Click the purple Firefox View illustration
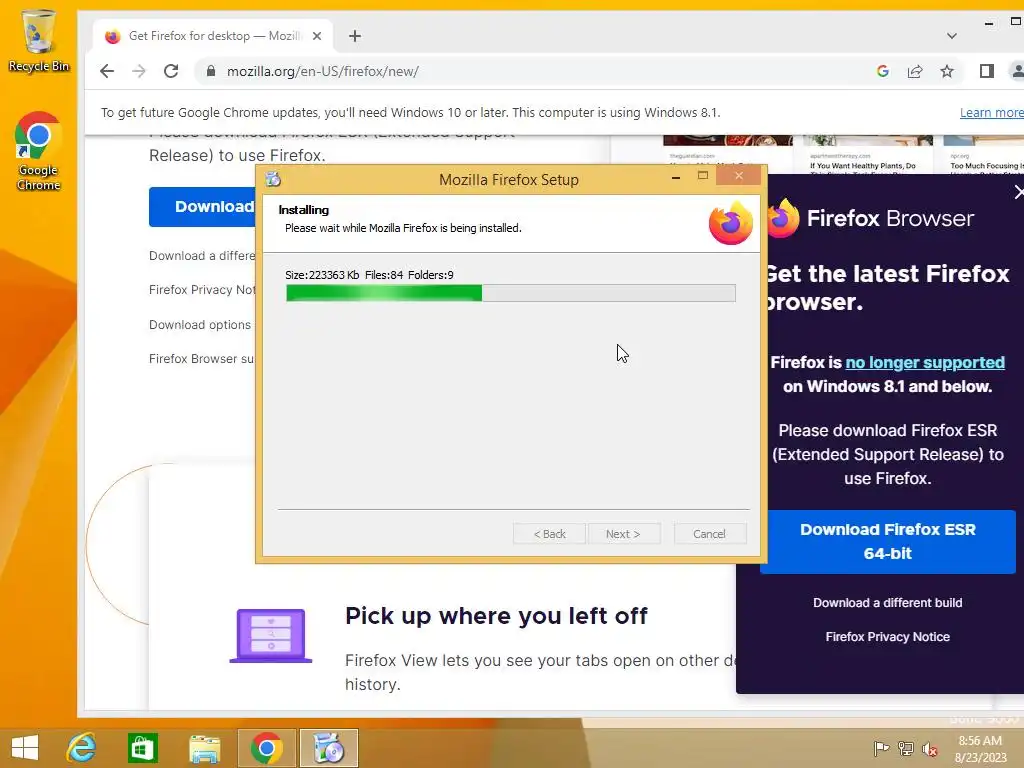 [271, 635]
